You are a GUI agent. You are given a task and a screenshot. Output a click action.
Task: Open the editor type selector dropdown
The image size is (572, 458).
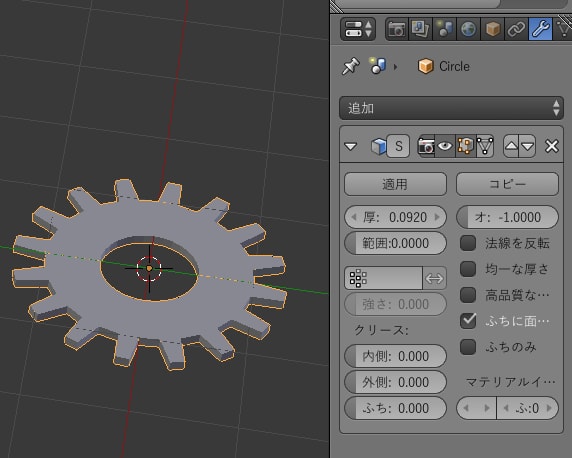(x=358, y=29)
